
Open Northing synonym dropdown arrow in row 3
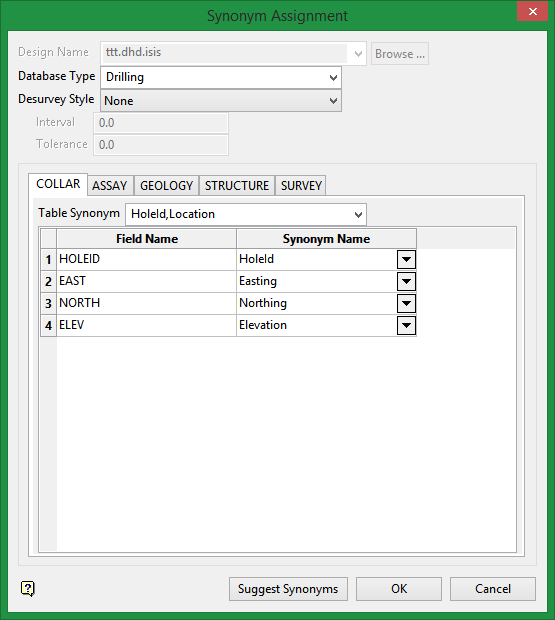click(x=406, y=304)
